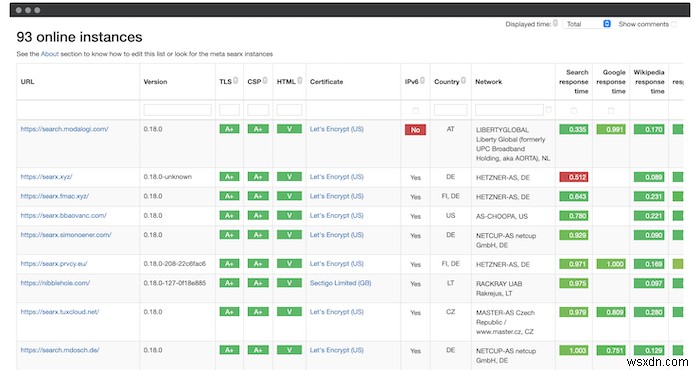Open https://searx.simonoener.com/ link
Image resolution: width=700 pixels, height=372 pixels.
click(x=66, y=234)
